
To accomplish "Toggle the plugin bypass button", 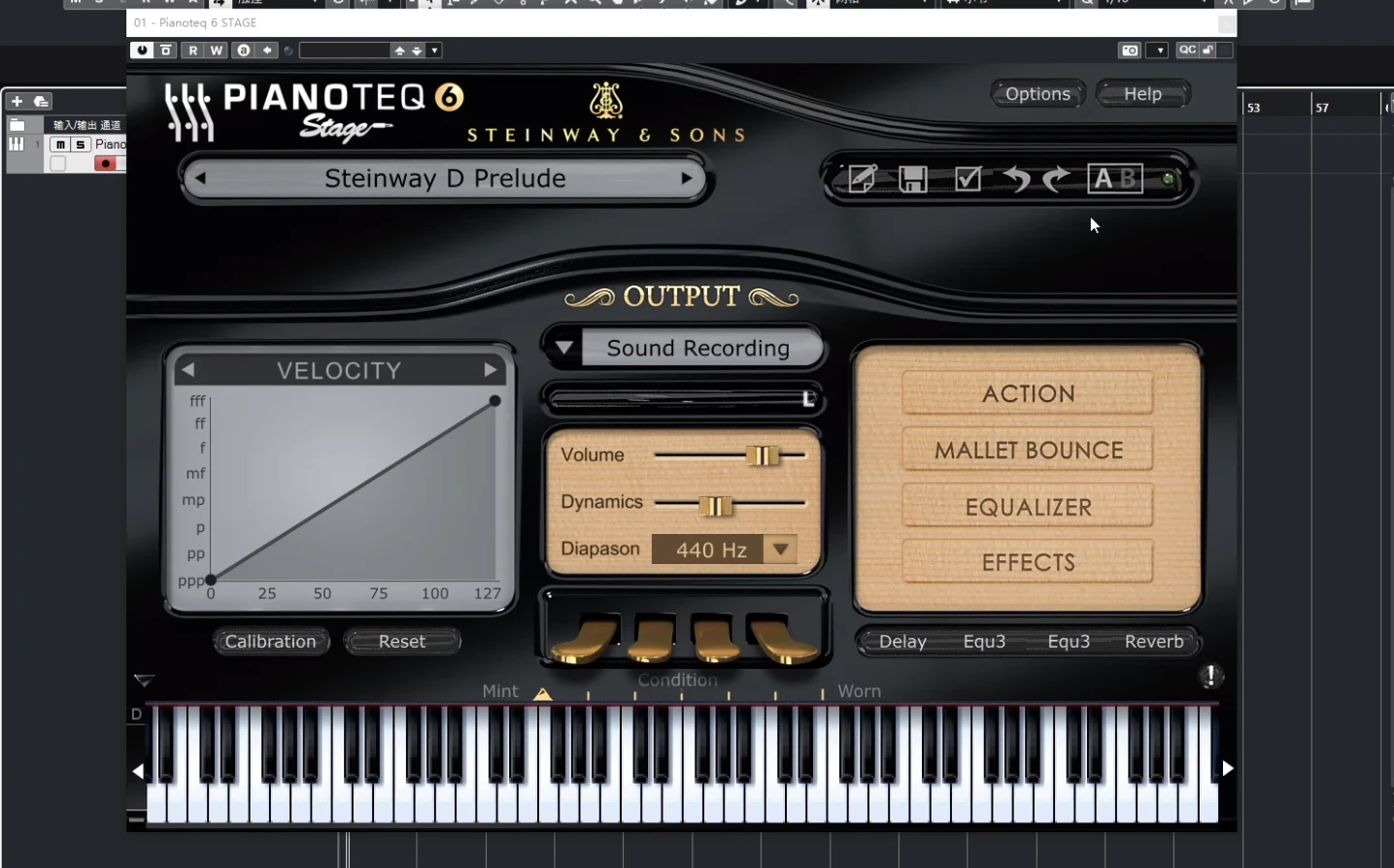I will [x=166, y=50].
